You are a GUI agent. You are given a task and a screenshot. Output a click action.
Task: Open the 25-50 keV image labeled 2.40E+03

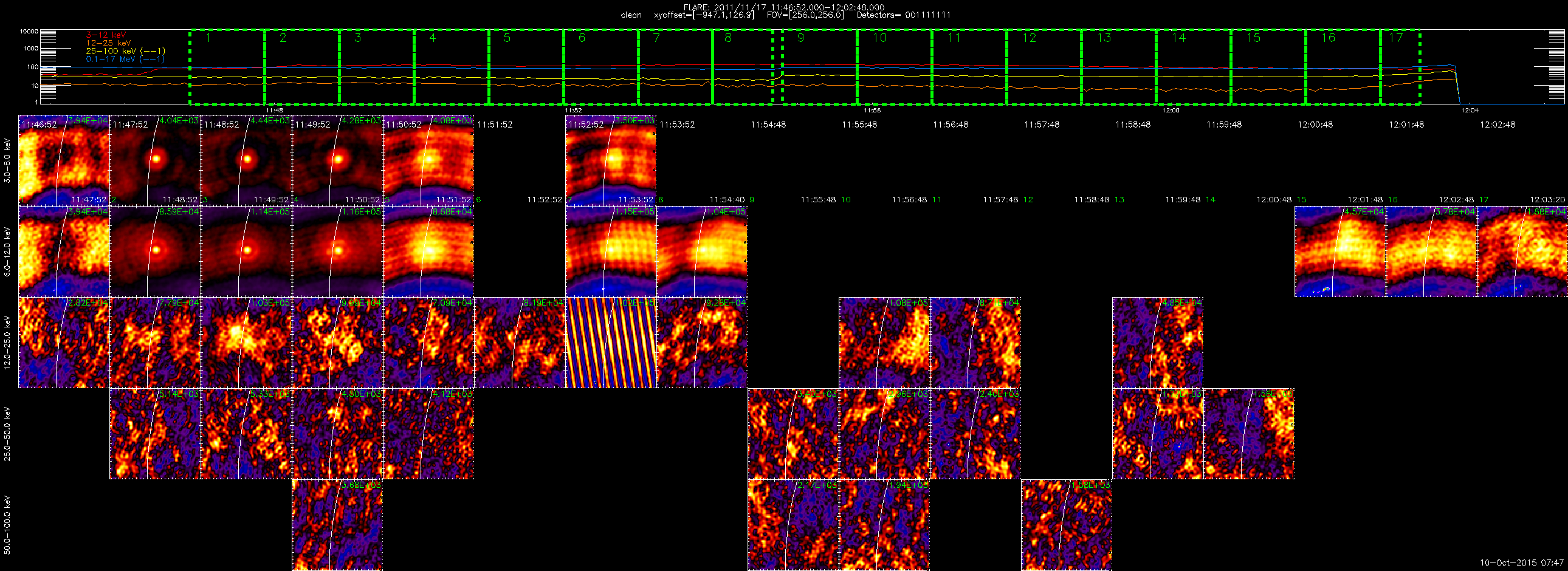point(975,434)
